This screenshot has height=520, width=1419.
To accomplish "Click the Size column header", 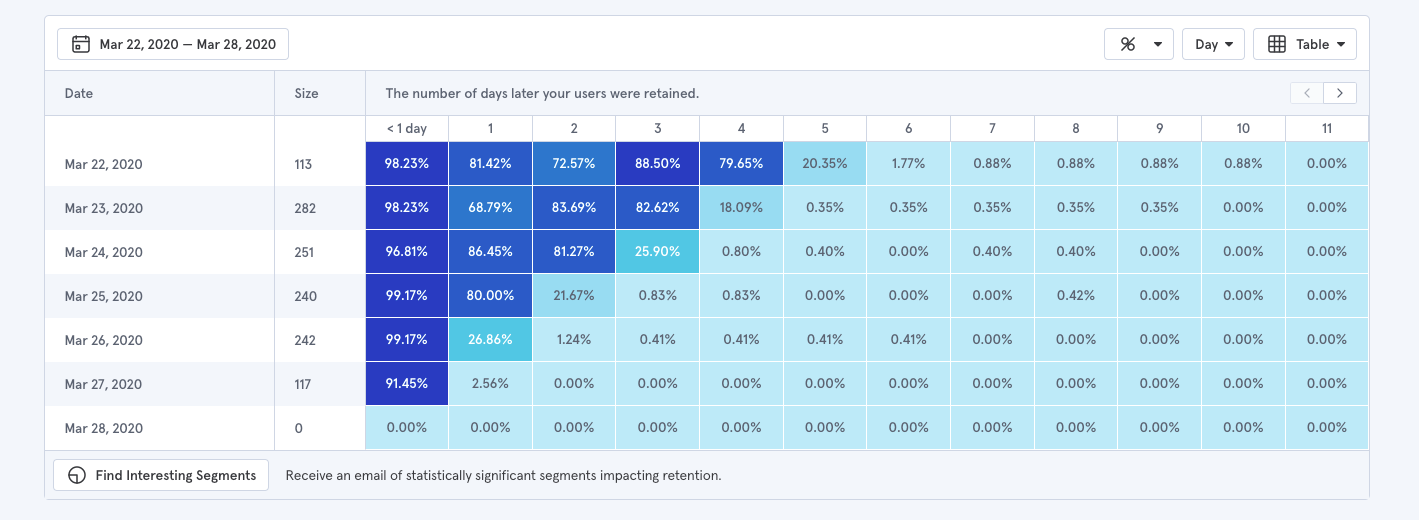I will pos(306,93).
